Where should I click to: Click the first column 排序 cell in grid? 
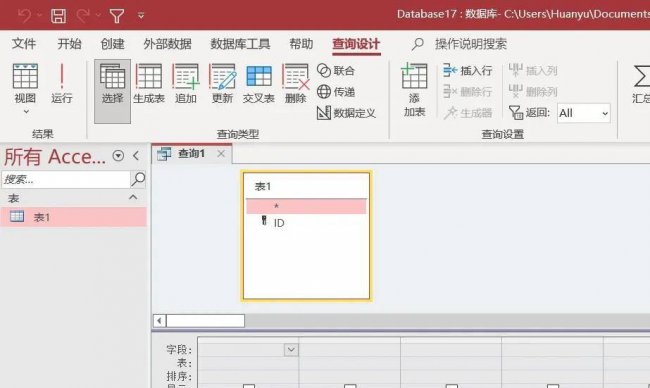(248, 376)
